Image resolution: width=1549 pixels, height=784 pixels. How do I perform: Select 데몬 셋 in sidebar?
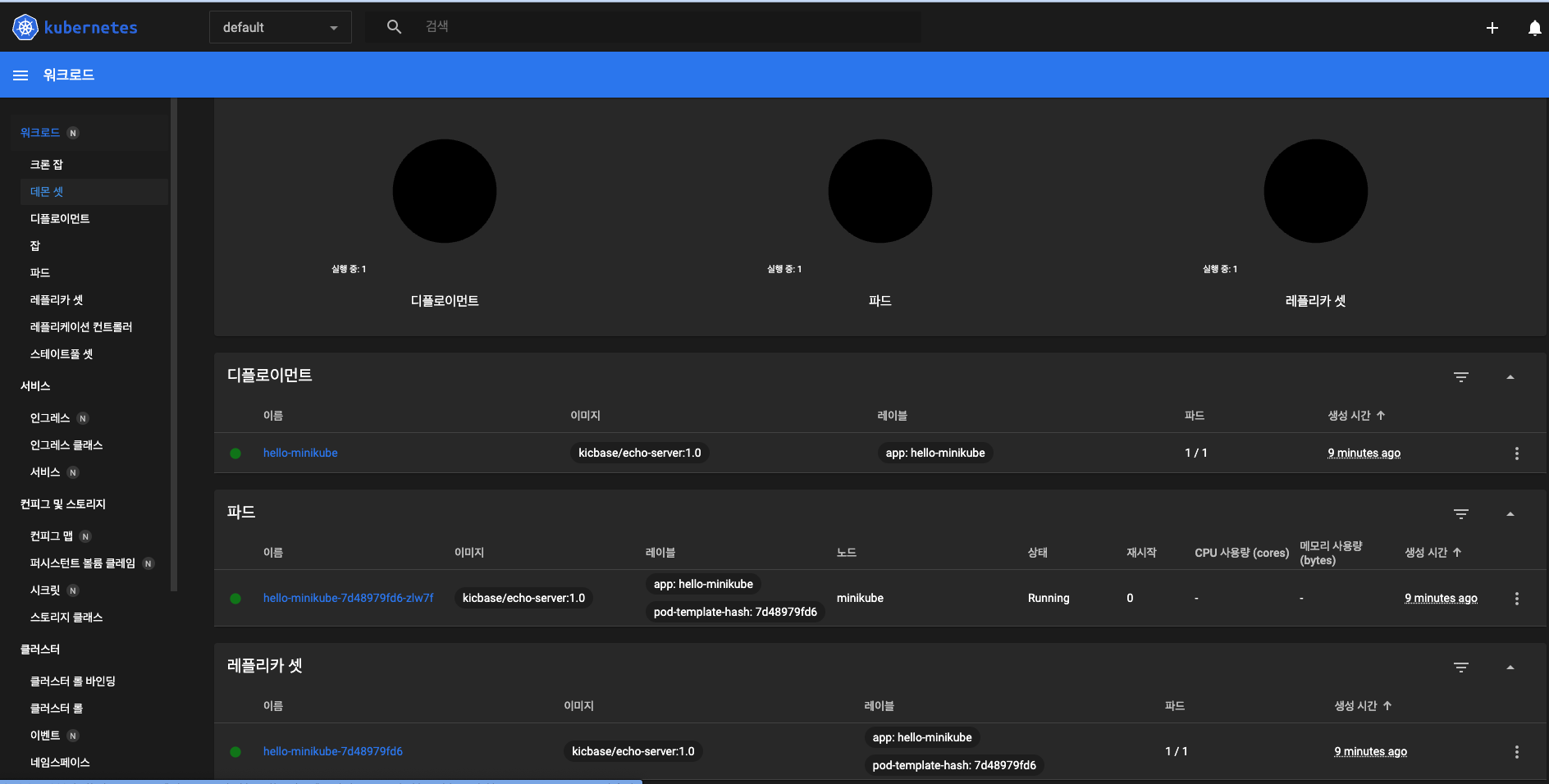pos(47,192)
